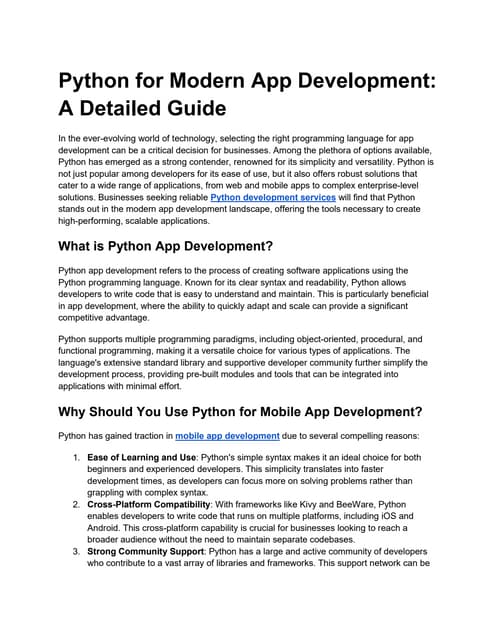Click the line starting 'In the ever-evolving world of technology'
Screen dimensions: 495x640
236,139
